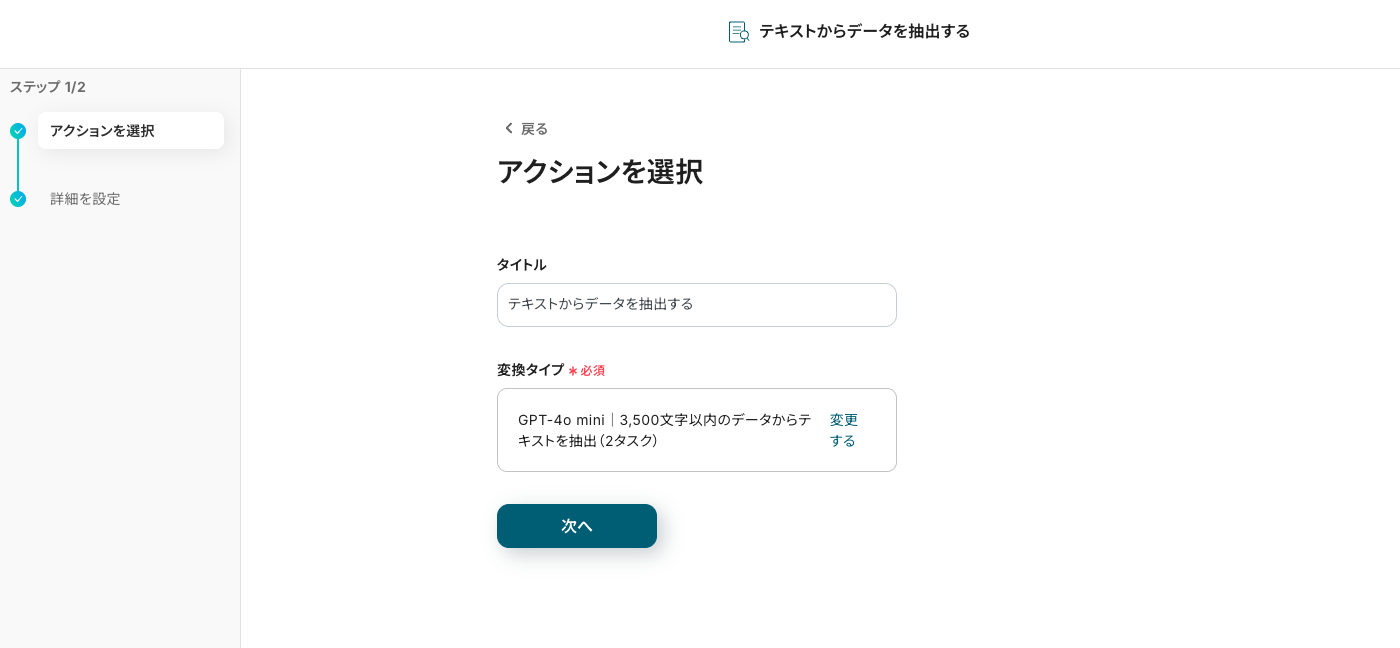Viewport: 1400px width, 648px height.
Task: Click the (2タスク) text in conversion type
Action: (x=628, y=441)
